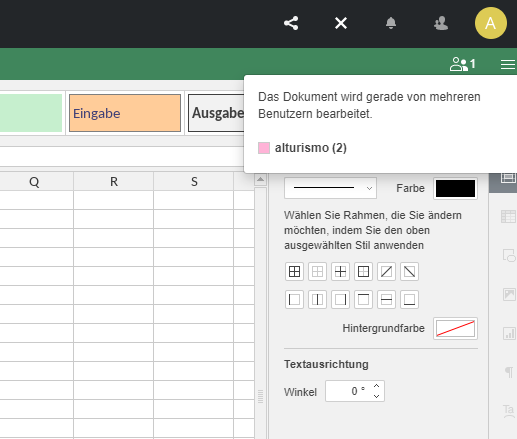Decrease the Winkel angle value
This screenshot has width=517, height=439.
tap(377, 396)
